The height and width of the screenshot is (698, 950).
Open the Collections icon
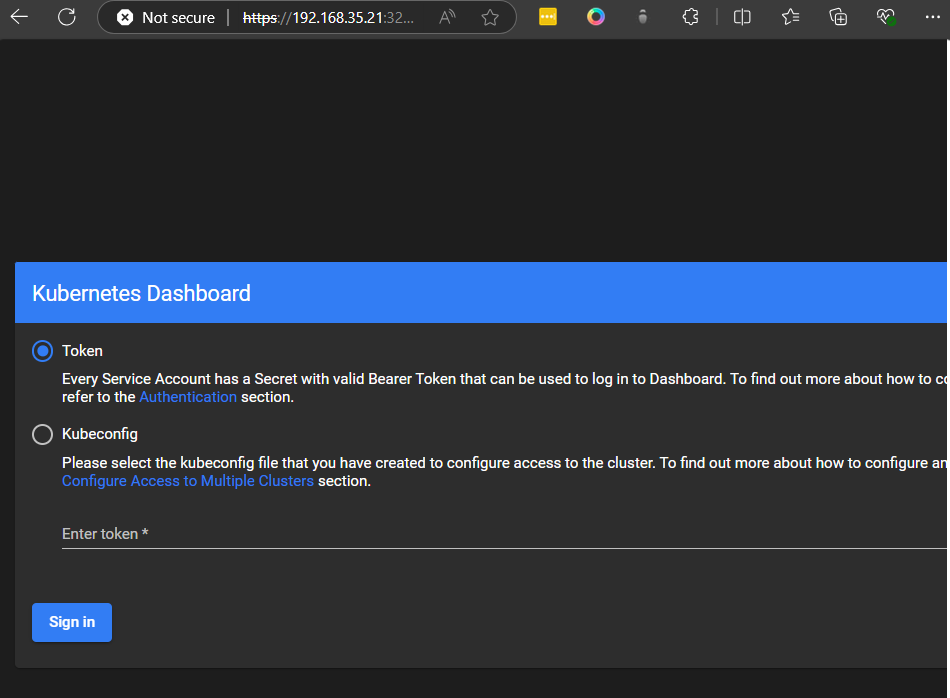click(x=838, y=17)
